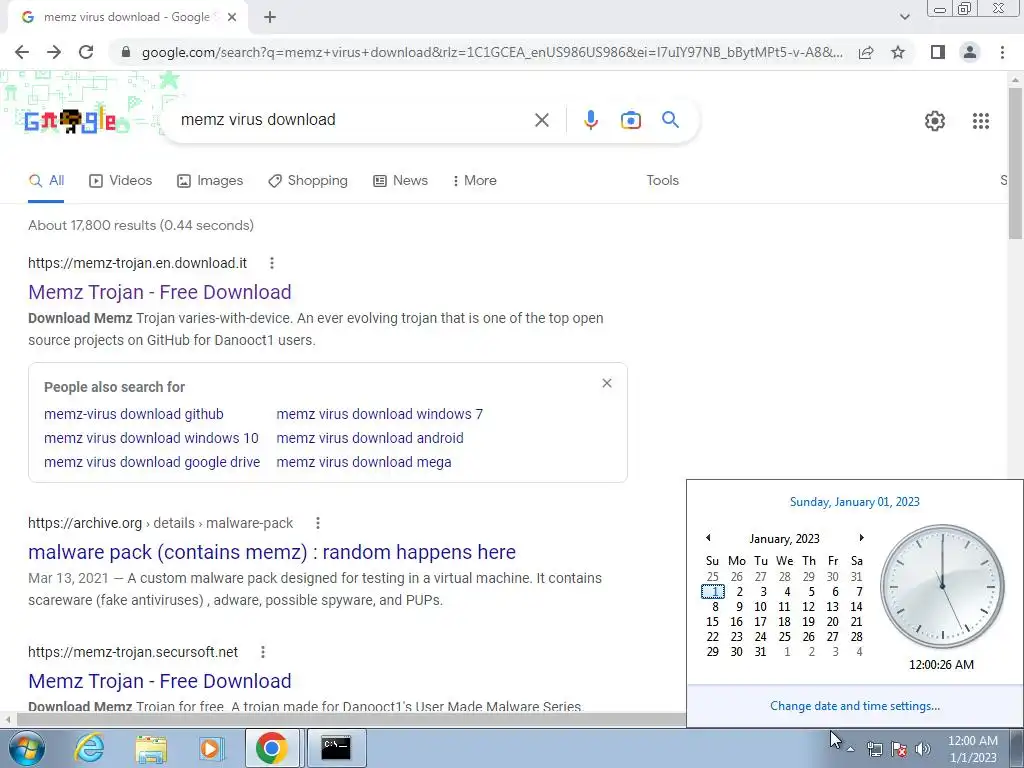Click the horizontal scrollbar at page bottom

pos(350,720)
